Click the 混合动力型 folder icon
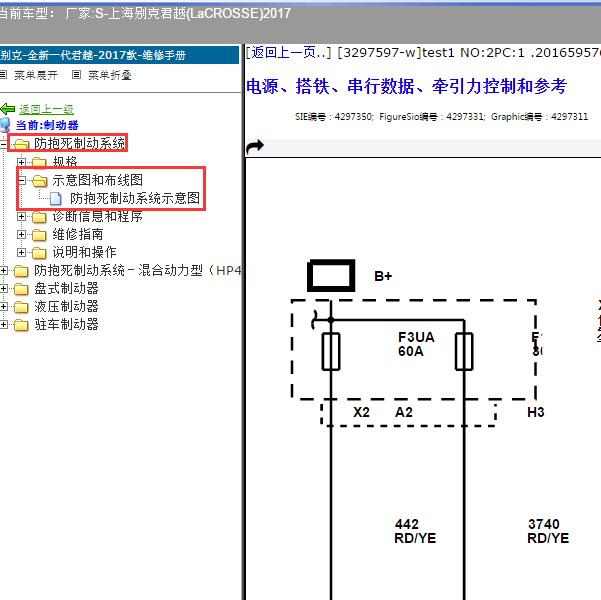Image resolution: width=601 pixels, height=600 pixels. pyautogui.click(x=21, y=271)
